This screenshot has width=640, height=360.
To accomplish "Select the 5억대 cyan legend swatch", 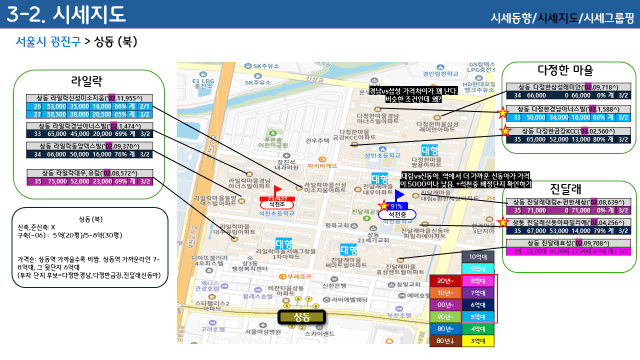I will (x=478, y=317).
